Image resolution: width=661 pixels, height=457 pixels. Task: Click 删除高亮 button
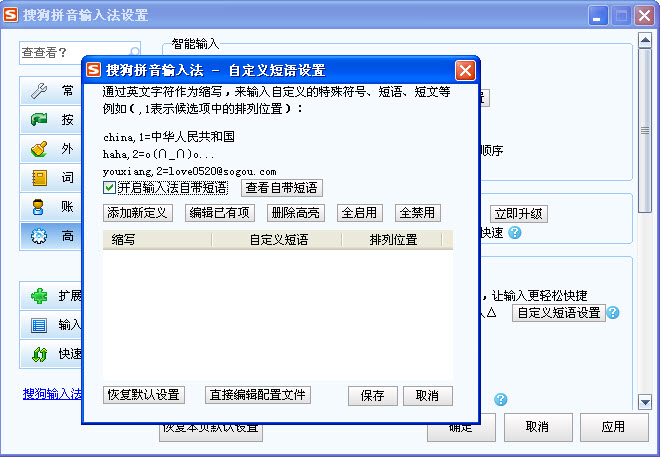click(x=296, y=213)
